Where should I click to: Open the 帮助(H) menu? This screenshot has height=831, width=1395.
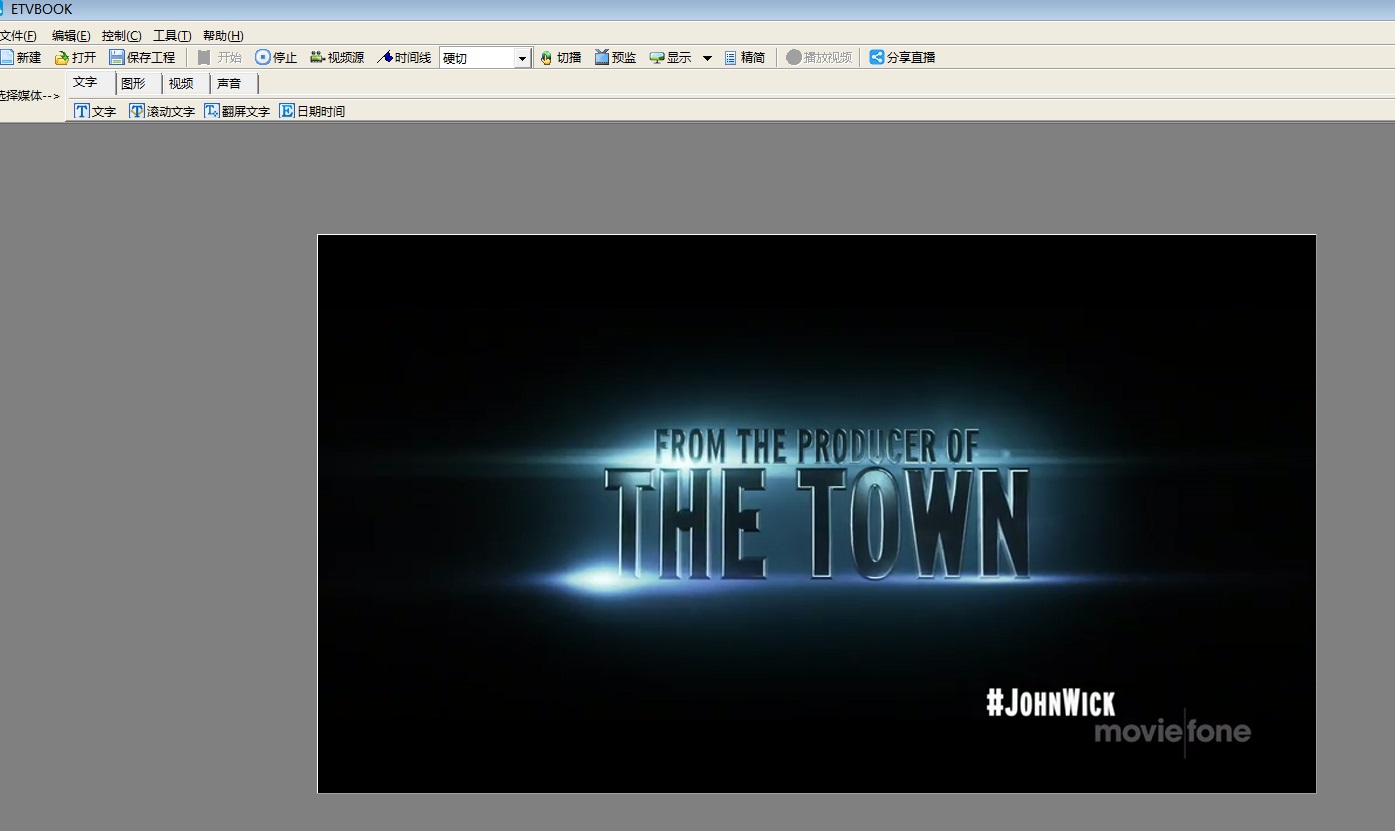(x=223, y=36)
